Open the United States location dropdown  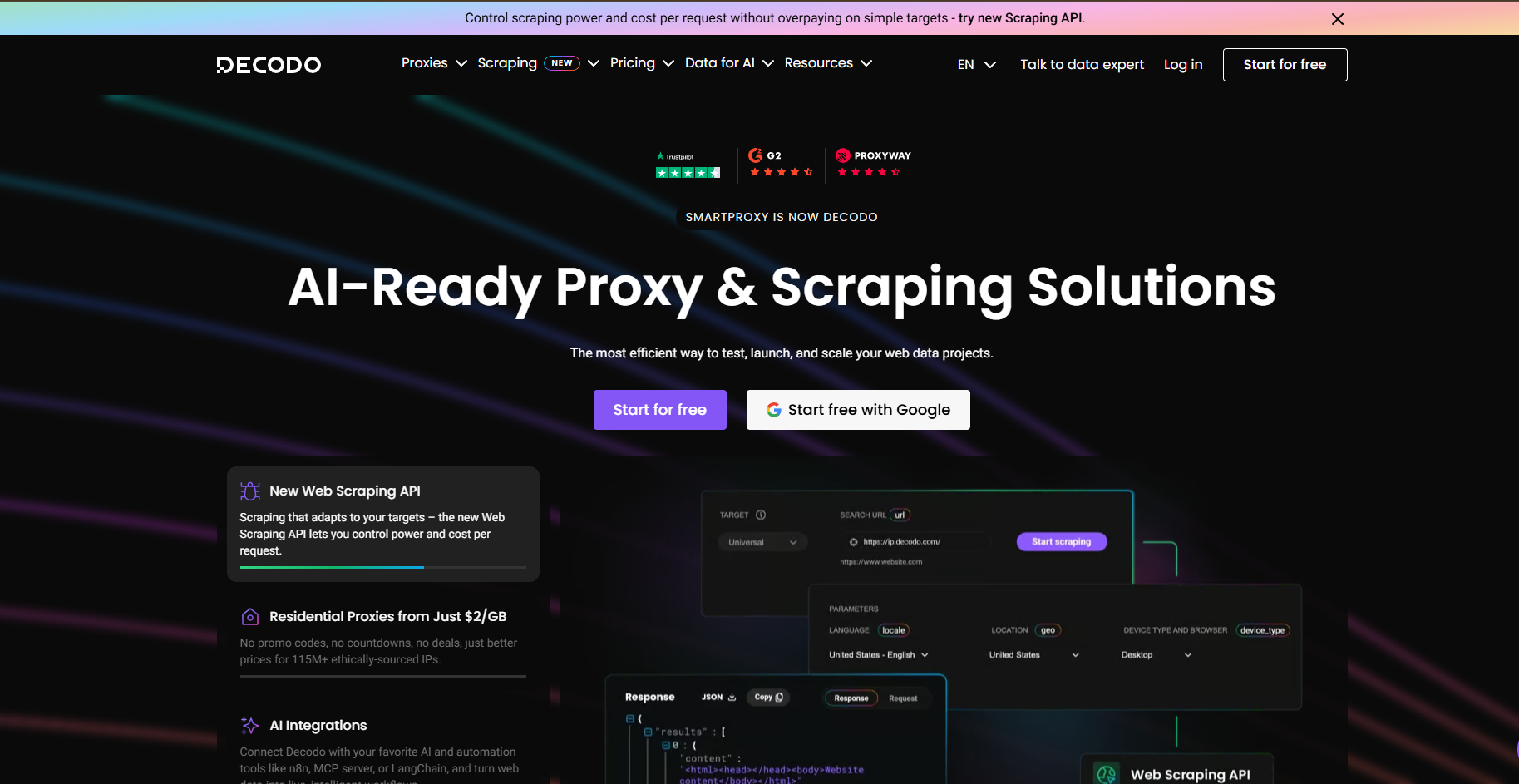[x=1034, y=655]
